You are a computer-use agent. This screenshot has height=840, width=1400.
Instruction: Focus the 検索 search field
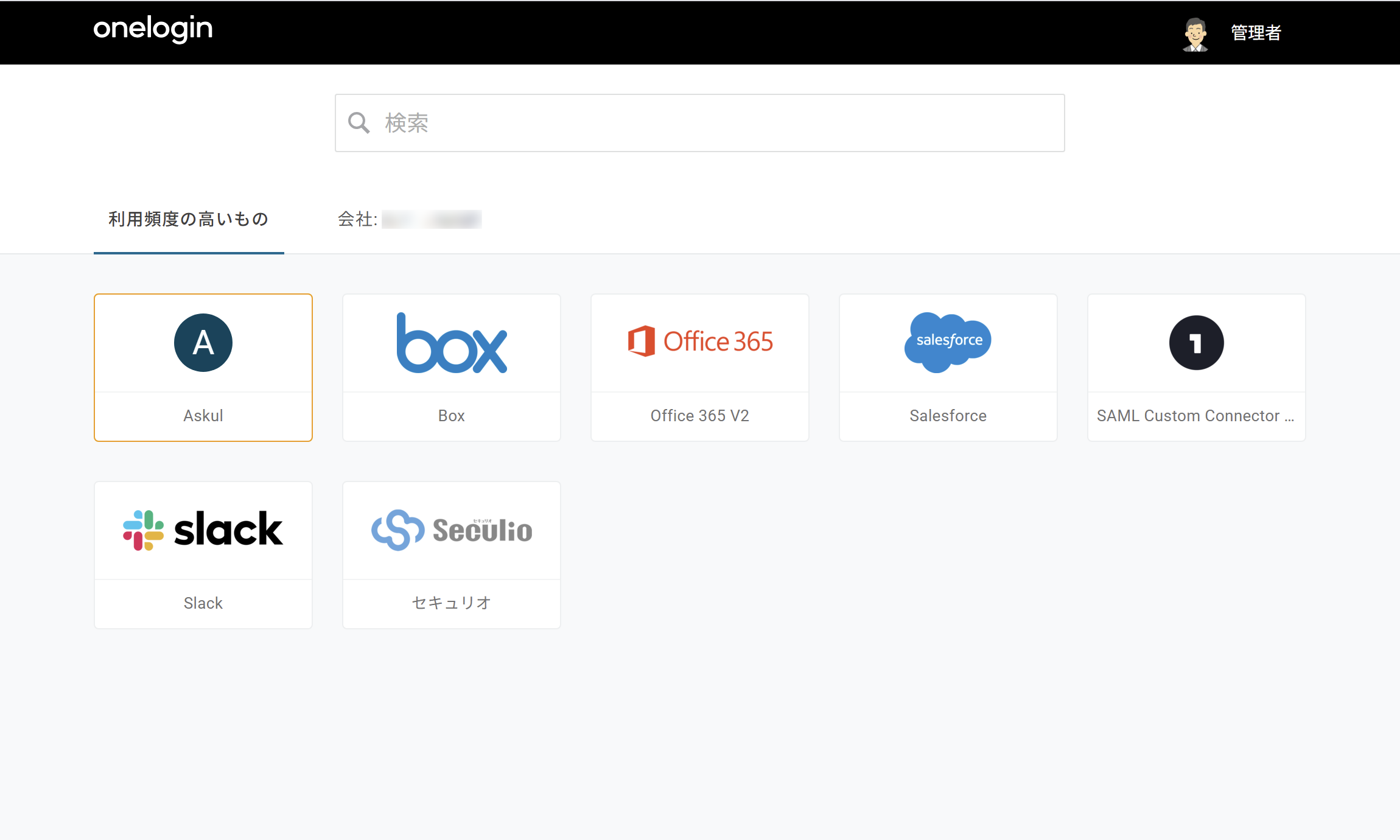click(x=700, y=123)
